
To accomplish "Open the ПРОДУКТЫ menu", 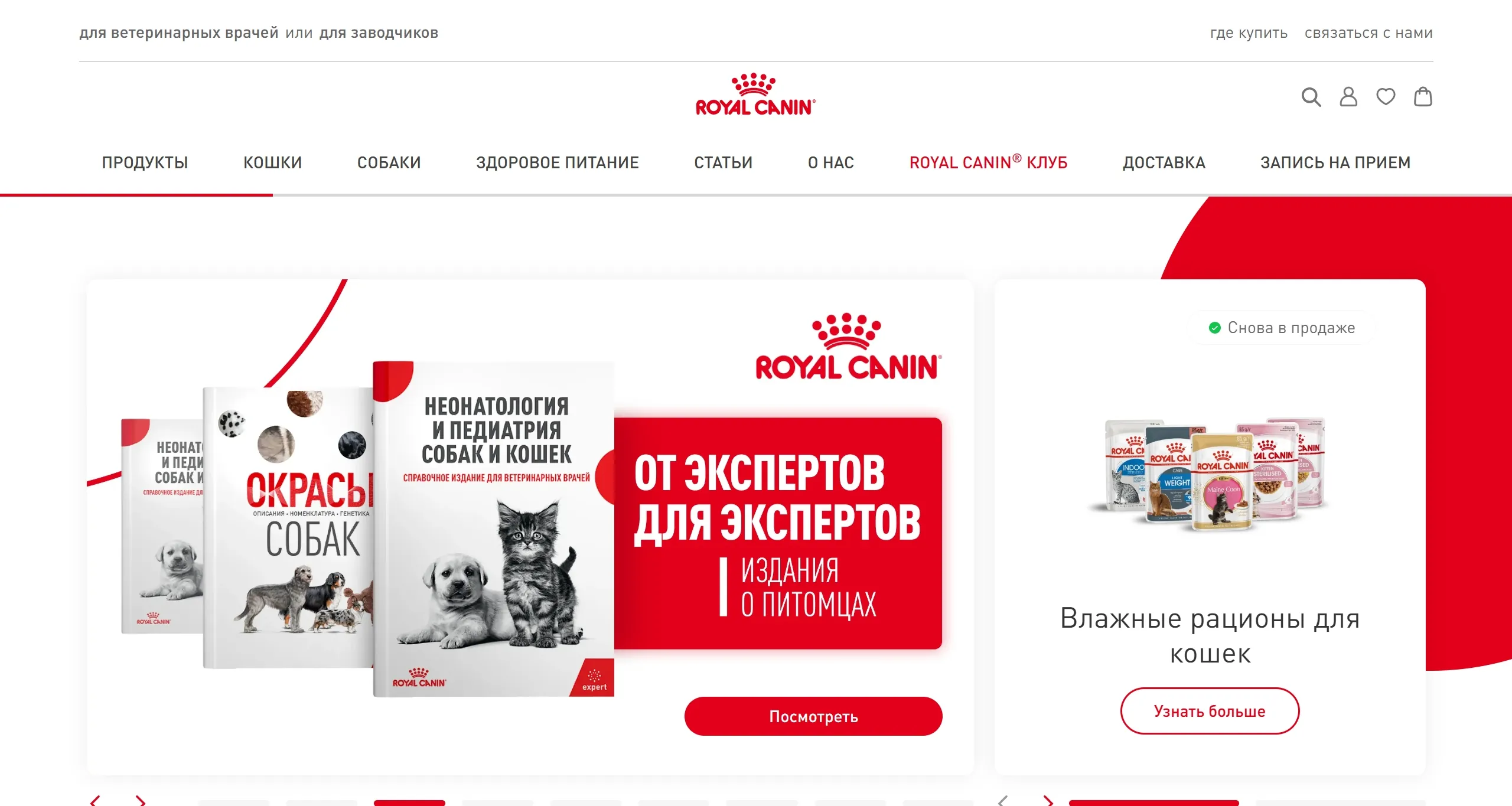I will click(x=145, y=162).
